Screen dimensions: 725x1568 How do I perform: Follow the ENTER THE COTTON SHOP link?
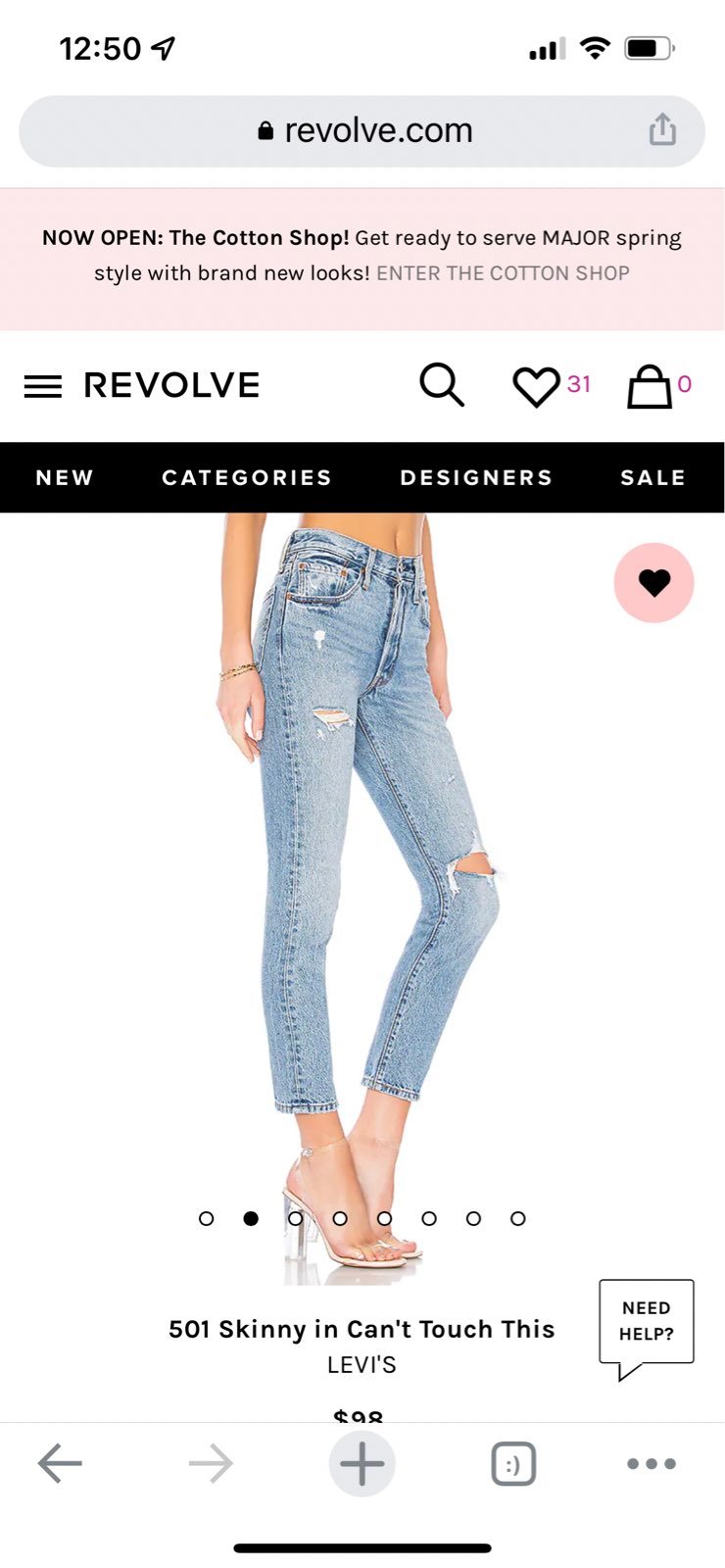tap(503, 273)
